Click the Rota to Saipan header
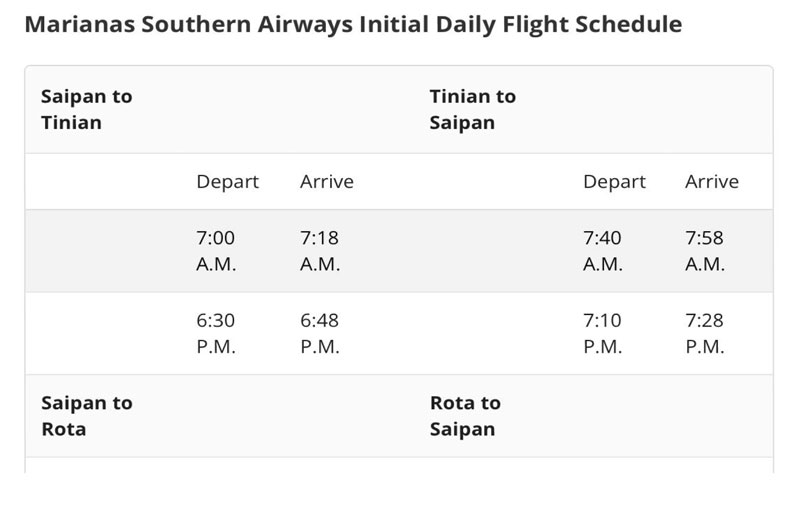 (465, 416)
